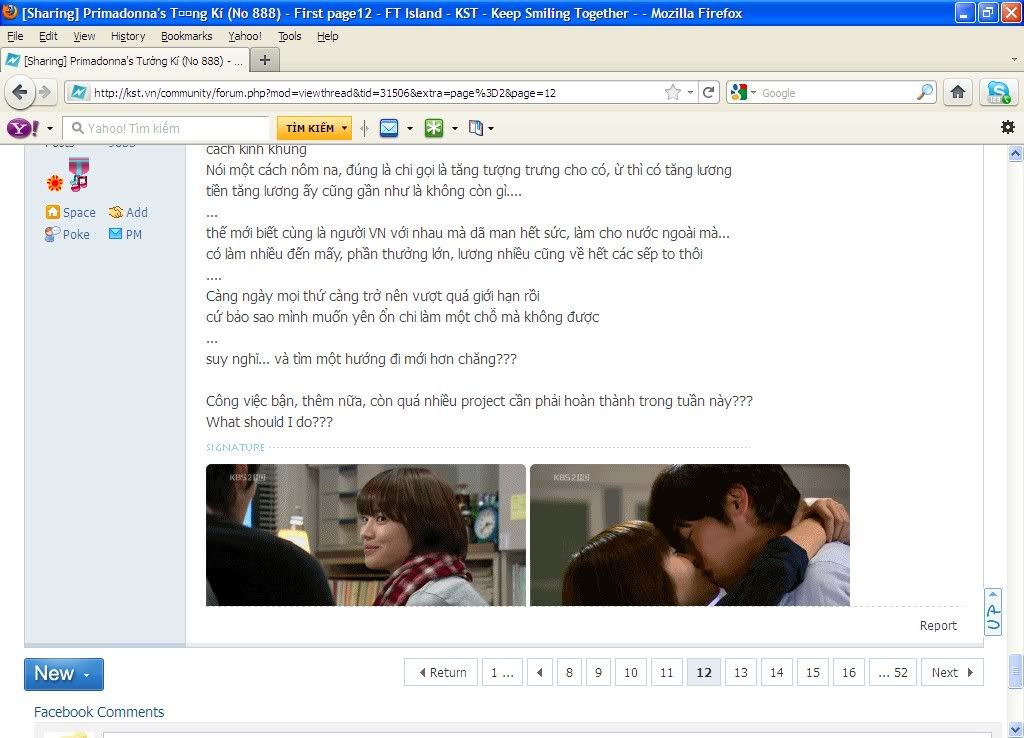Click the Poke person icon
This screenshot has height=738, width=1024.
pos(52,234)
